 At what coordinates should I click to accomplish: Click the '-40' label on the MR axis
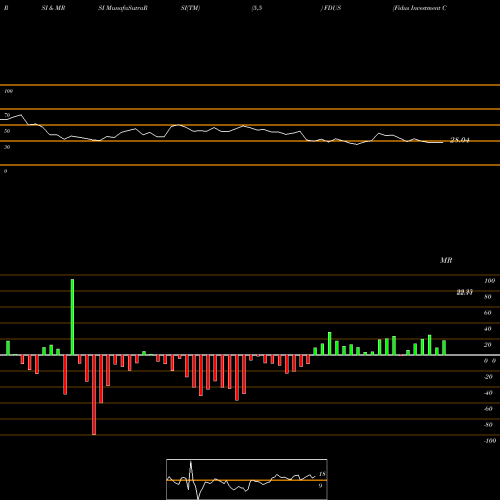click(488, 393)
